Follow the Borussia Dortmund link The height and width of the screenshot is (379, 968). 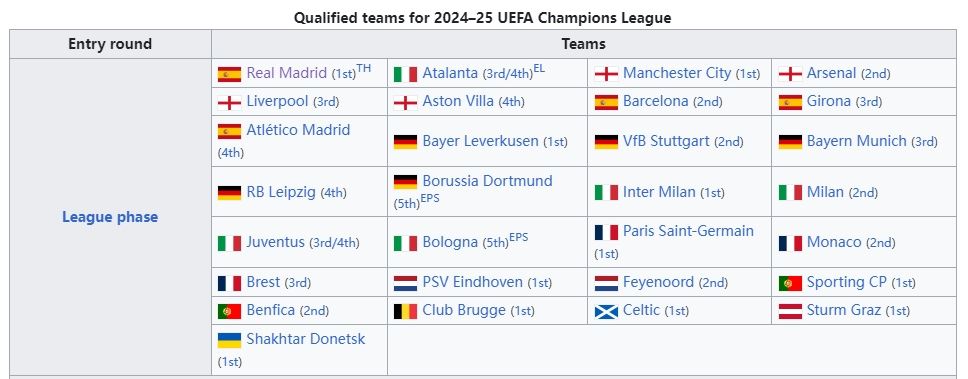pyautogui.click(x=487, y=181)
